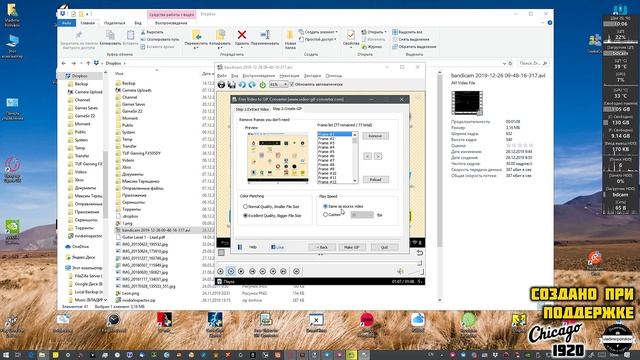Click the Explorer search field
The image size is (640, 360).
pos(533,63)
